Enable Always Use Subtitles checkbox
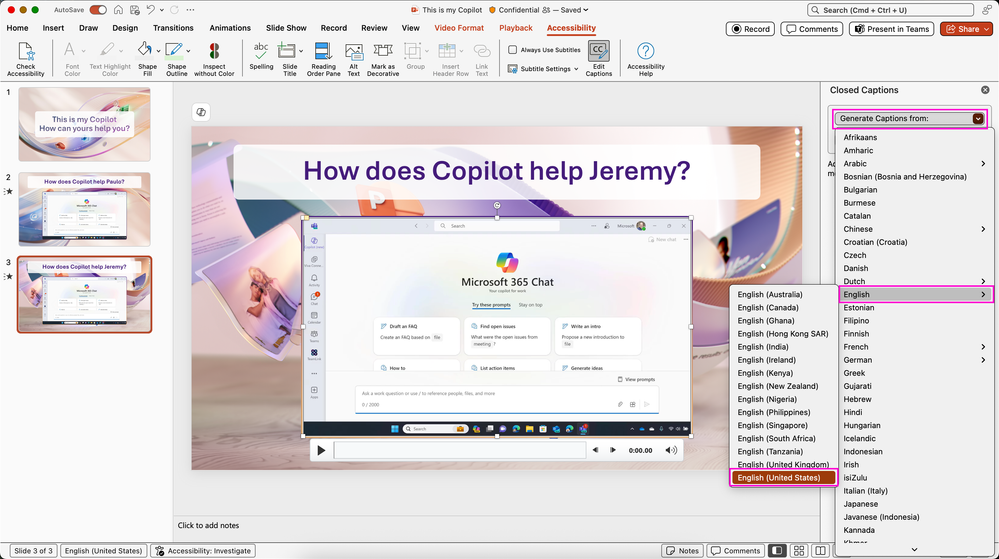This screenshot has width=999, height=559. 513,50
